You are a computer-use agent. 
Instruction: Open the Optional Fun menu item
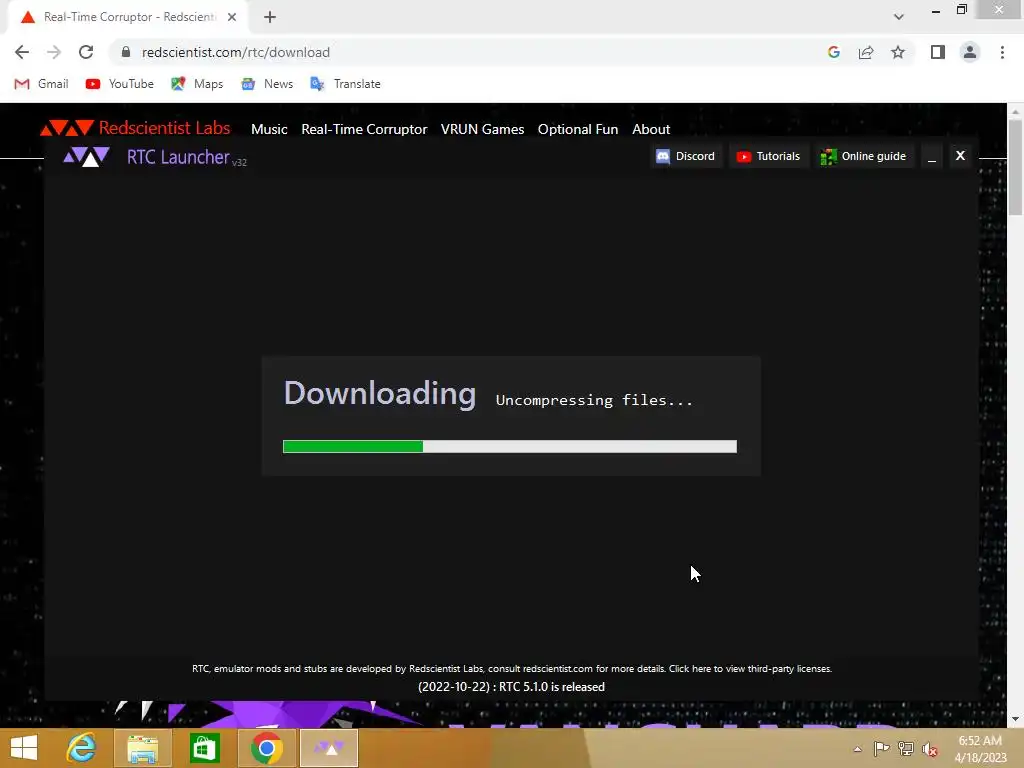(x=578, y=129)
